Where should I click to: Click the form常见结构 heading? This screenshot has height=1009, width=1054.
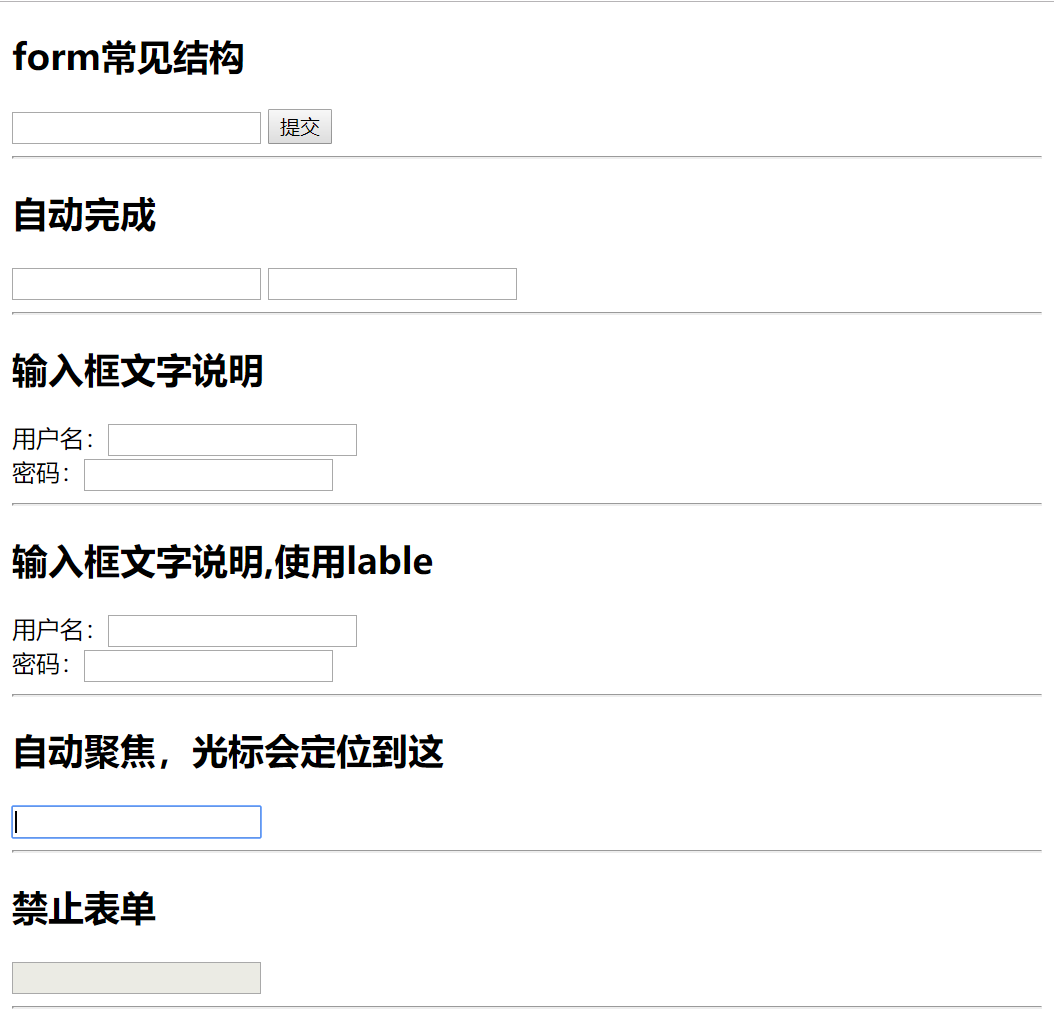tap(128, 59)
